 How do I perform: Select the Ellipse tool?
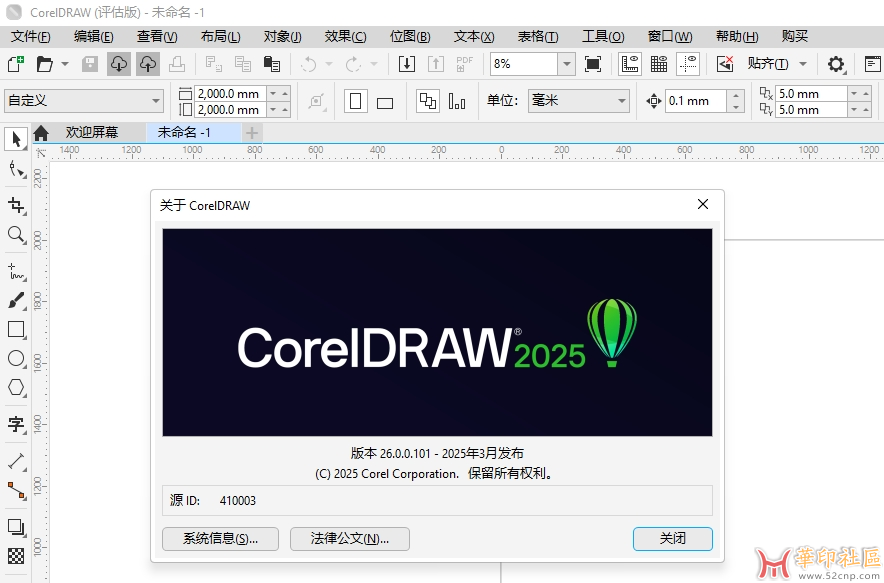[16, 359]
